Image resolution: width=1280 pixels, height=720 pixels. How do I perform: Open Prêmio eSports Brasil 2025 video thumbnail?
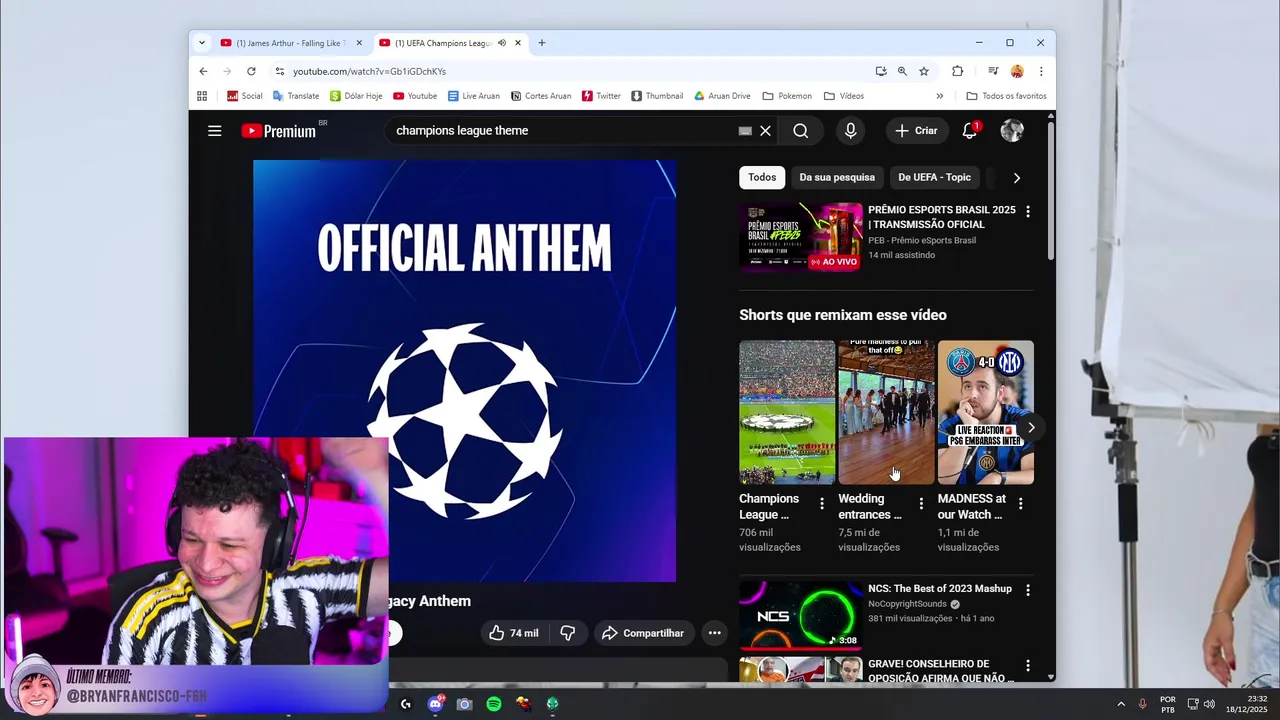(x=800, y=237)
